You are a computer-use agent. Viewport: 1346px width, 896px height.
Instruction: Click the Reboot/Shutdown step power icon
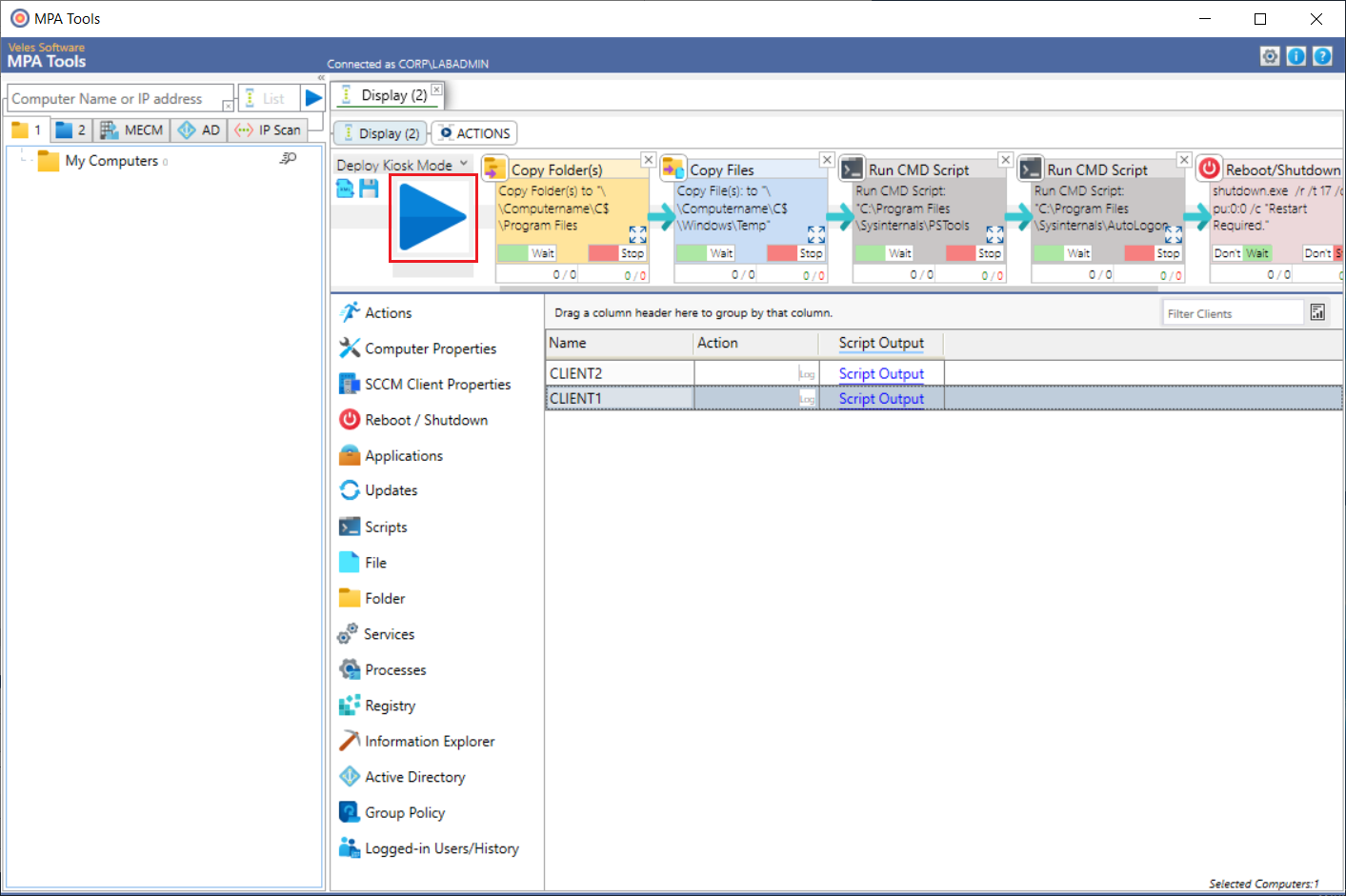pos(1209,169)
